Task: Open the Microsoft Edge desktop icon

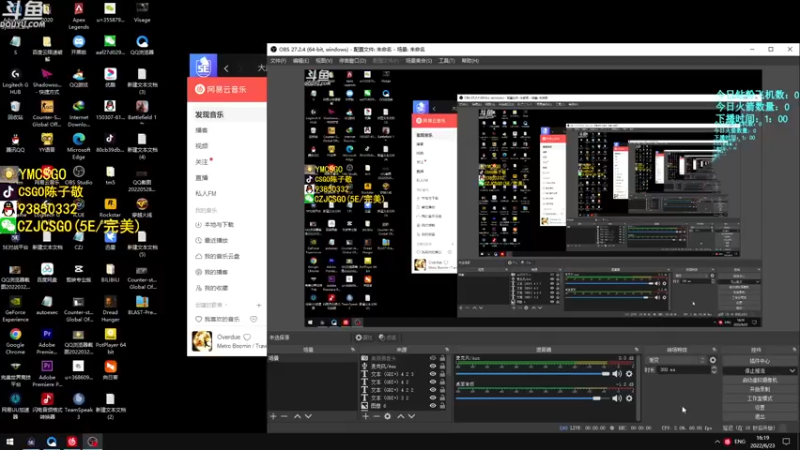Action: coord(79,146)
